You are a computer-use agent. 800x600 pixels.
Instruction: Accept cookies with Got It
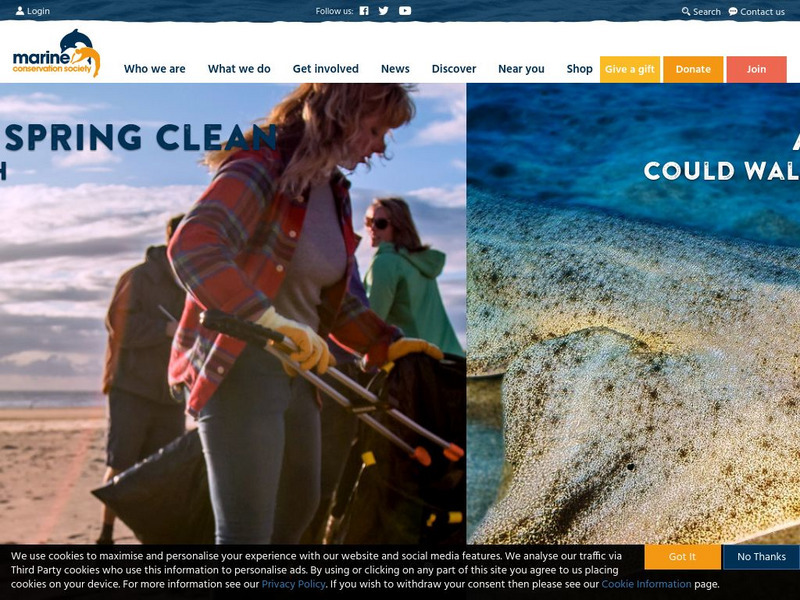pyautogui.click(x=683, y=557)
